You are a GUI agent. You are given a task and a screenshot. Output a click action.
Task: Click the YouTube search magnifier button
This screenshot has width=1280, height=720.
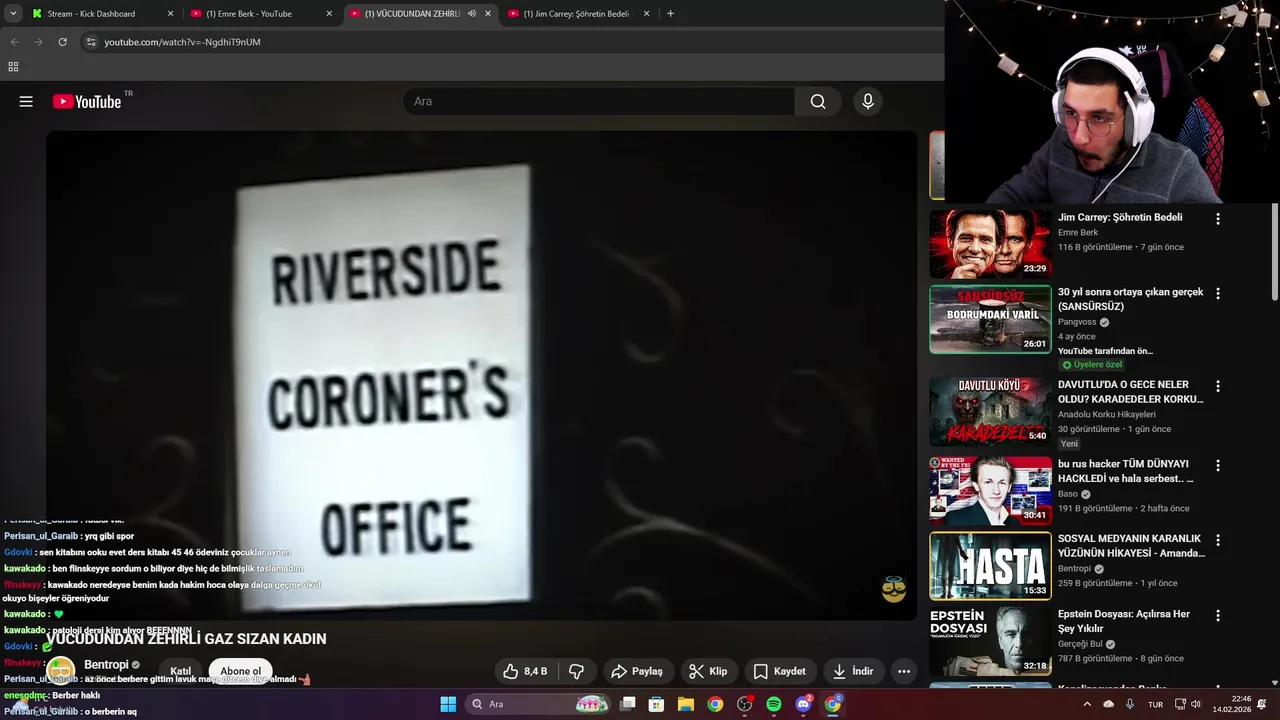pos(818,101)
